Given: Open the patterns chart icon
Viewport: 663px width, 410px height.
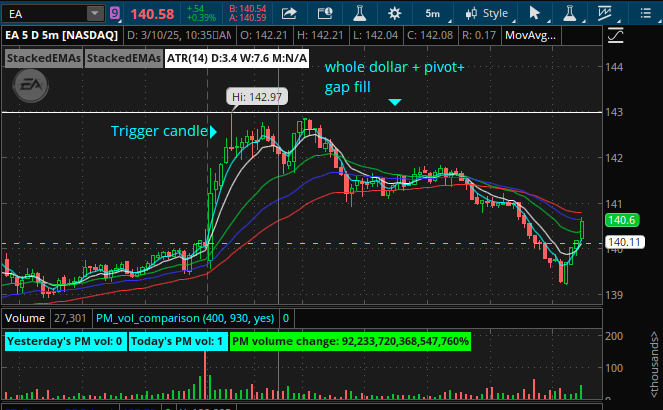Looking at the screenshot, I should [x=605, y=14].
